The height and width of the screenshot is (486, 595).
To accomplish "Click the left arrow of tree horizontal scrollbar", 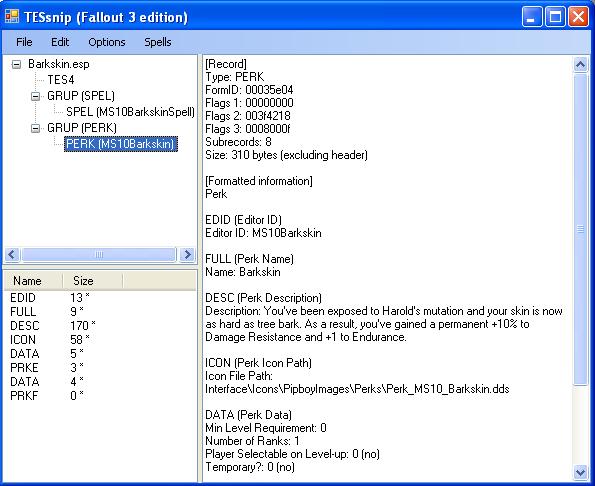I will (12, 255).
